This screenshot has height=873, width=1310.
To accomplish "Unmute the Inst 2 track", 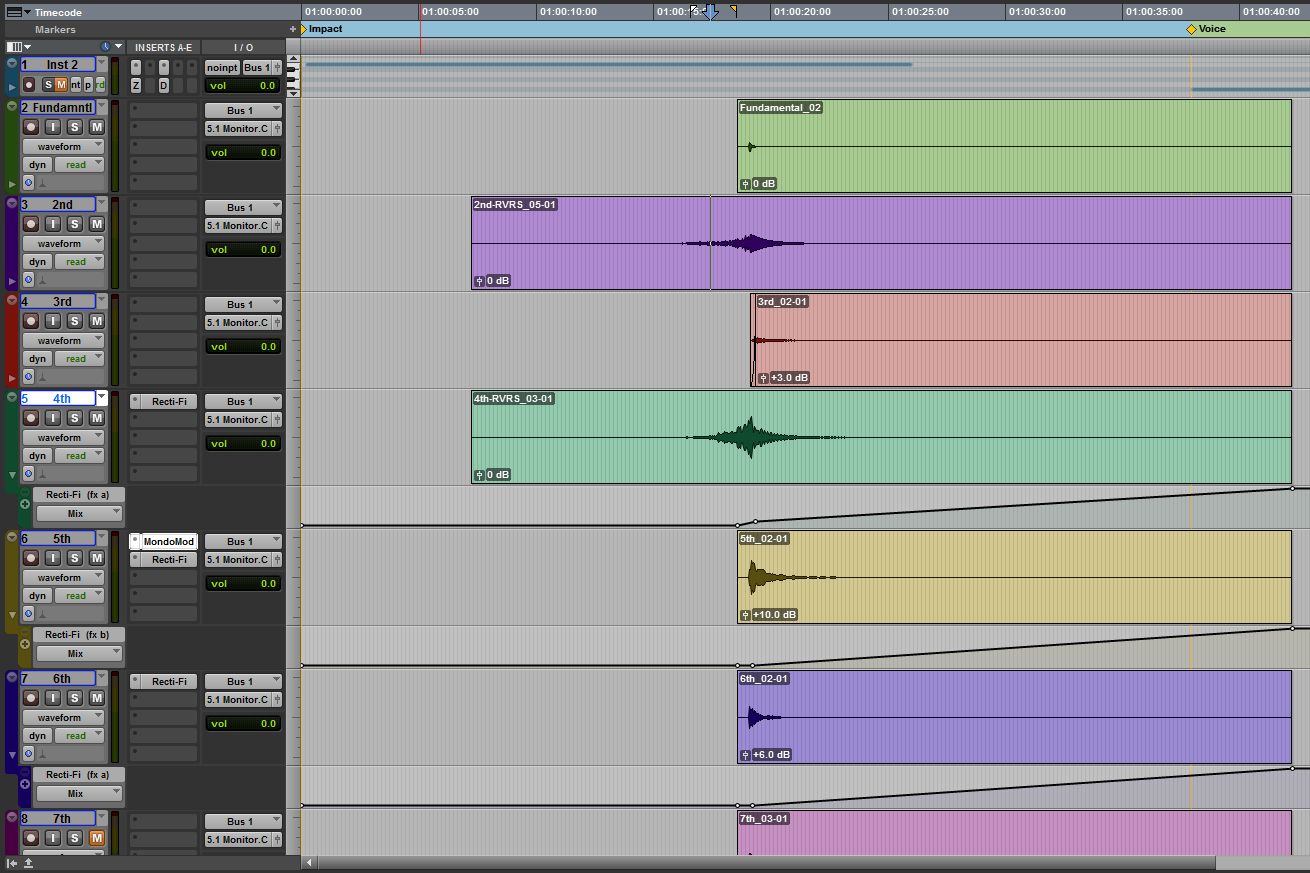I will [x=61, y=85].
